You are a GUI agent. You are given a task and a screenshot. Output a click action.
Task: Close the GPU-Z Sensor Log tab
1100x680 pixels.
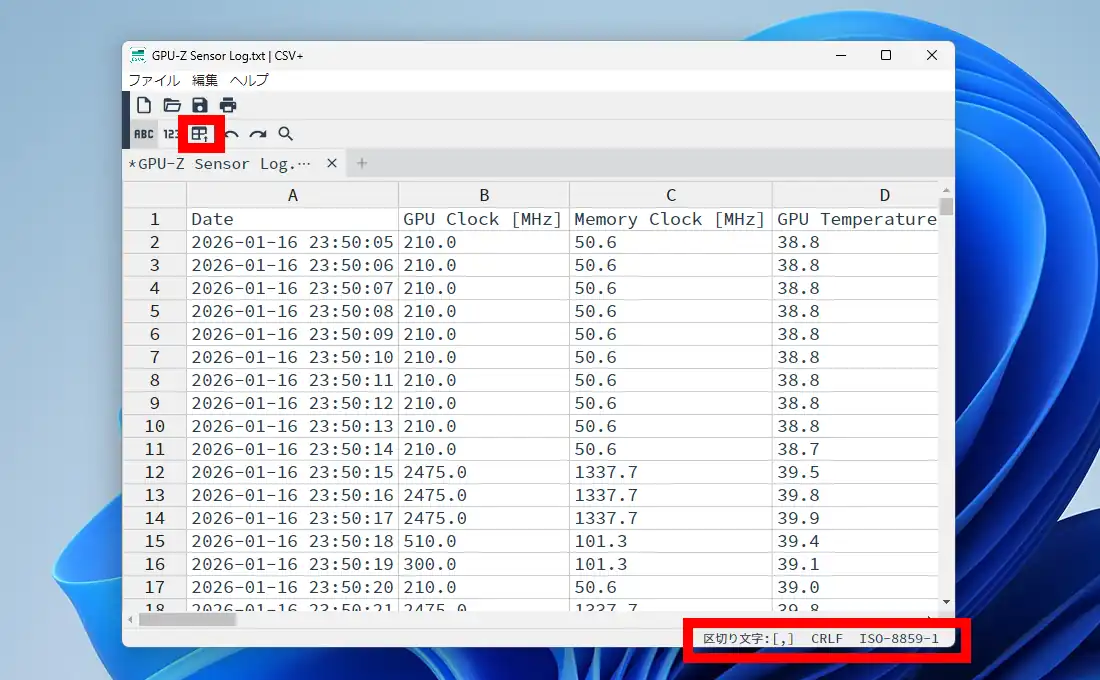332,163
